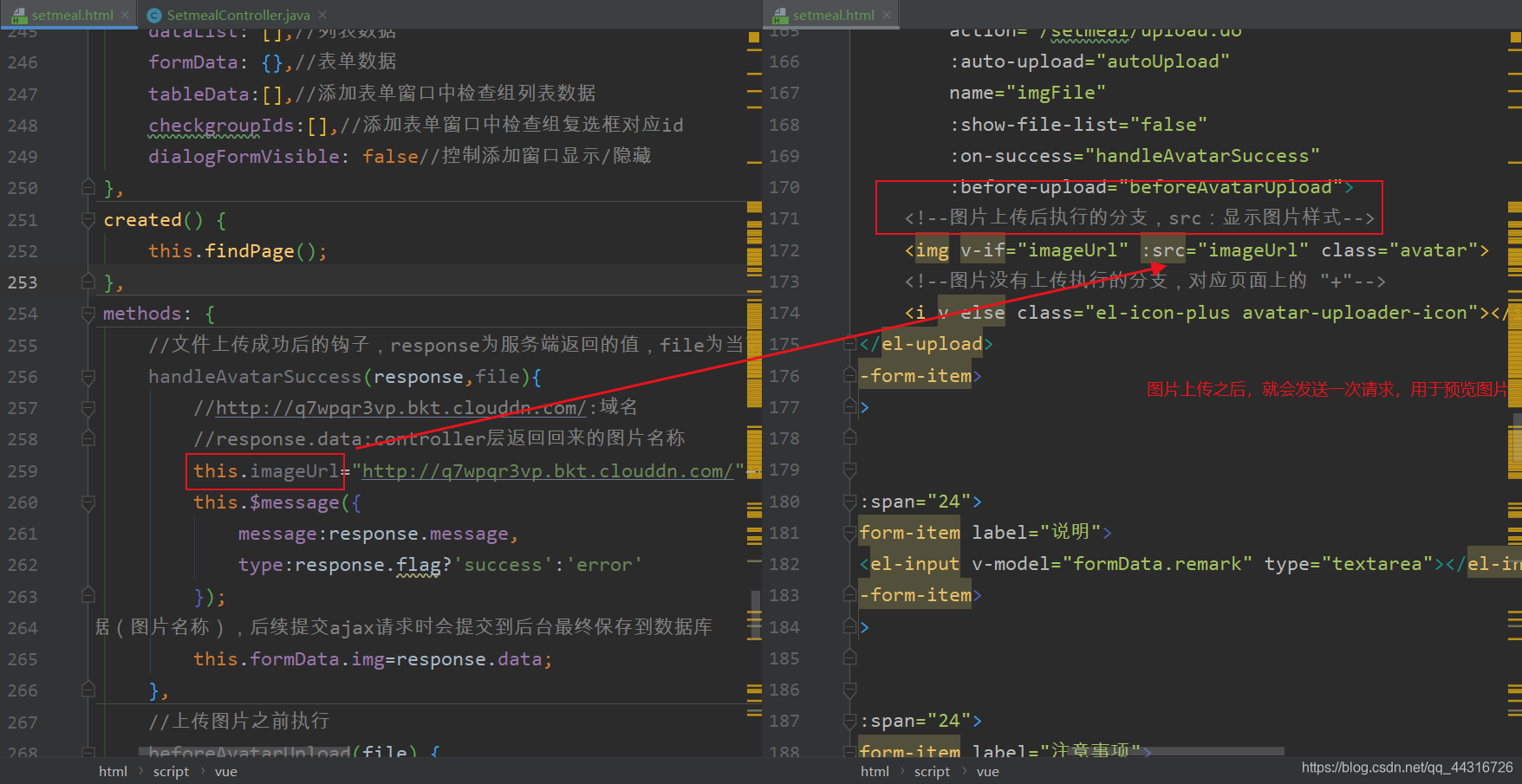The image size is (1522, 784).
Task: Collapse the created() block on line 251
Action: coord(88,219)
